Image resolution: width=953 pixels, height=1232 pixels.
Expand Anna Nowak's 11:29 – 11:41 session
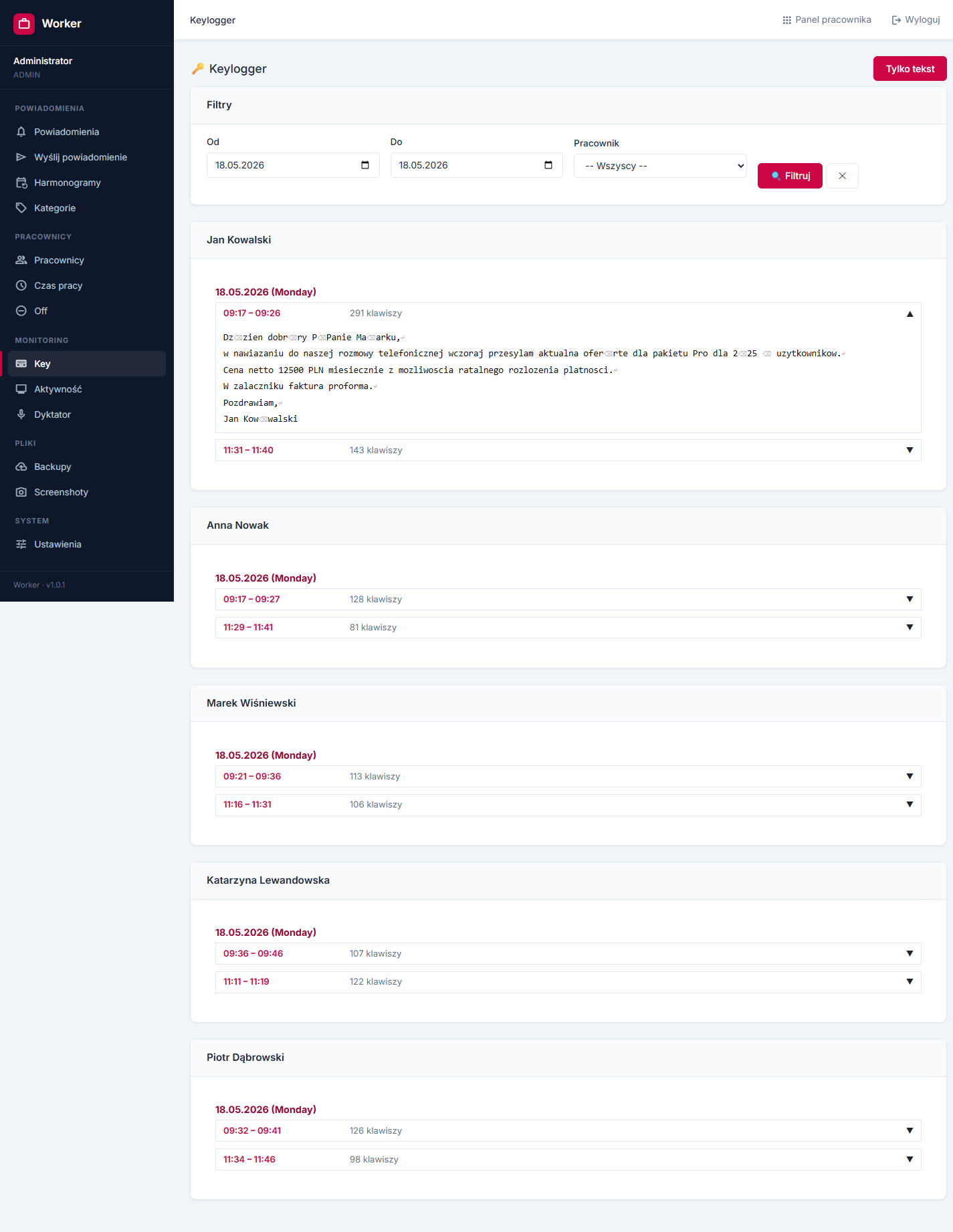[x=568, y=628]
